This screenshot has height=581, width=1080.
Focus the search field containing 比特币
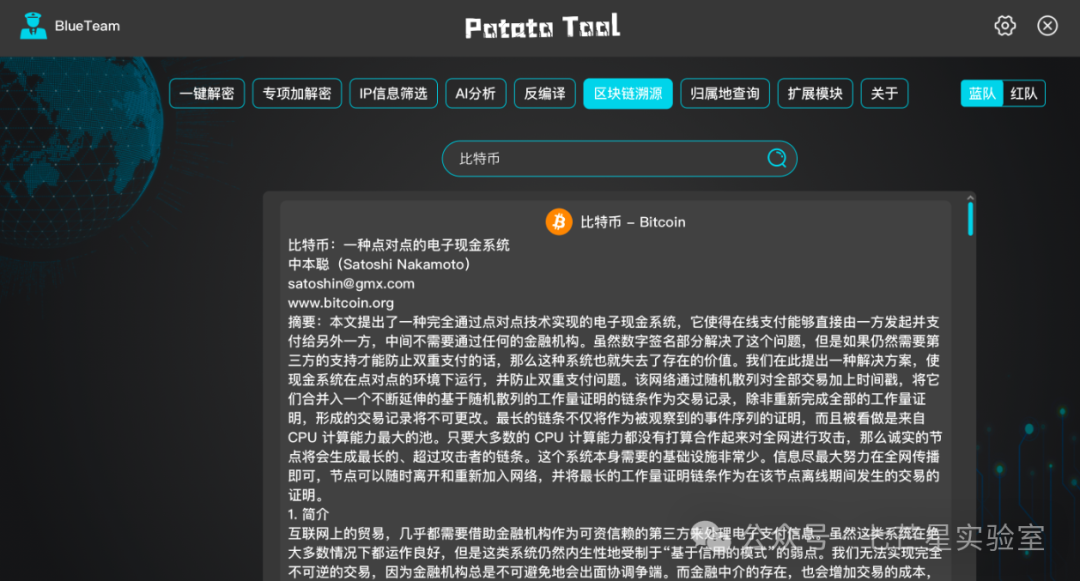(x=619, y=158)
